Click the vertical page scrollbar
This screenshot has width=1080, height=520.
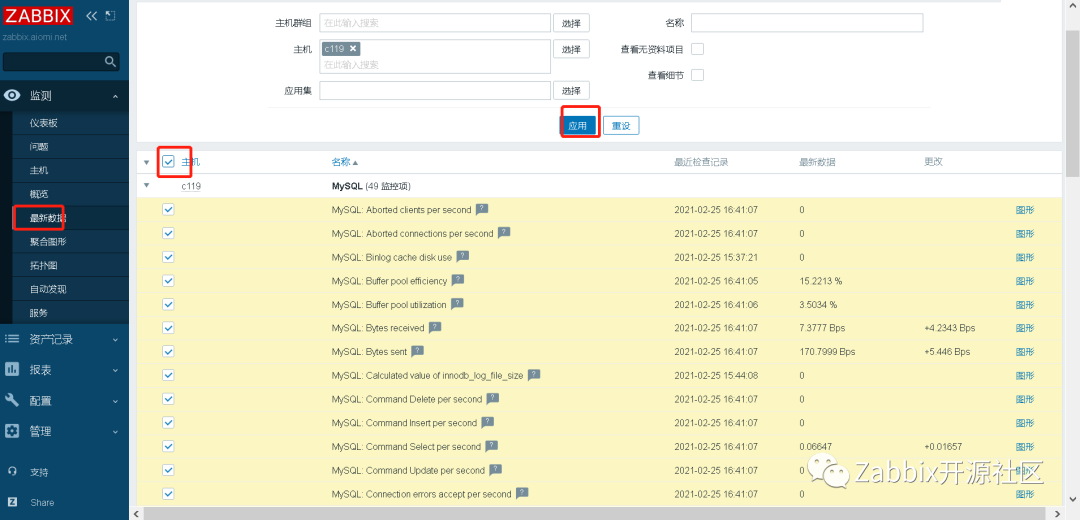coord(1072,103)
